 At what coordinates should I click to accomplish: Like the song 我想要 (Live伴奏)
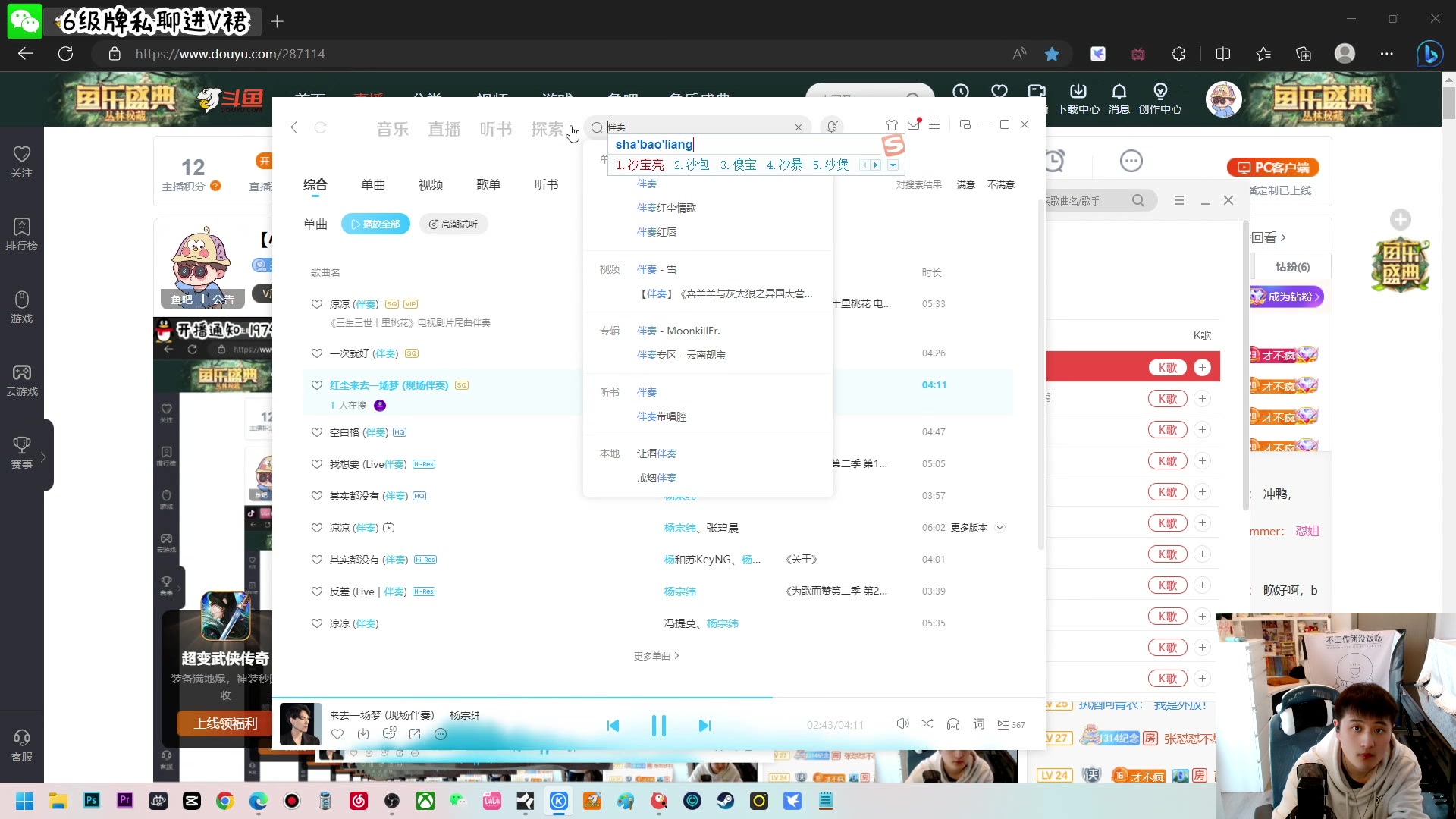click(x=317, y=464)
